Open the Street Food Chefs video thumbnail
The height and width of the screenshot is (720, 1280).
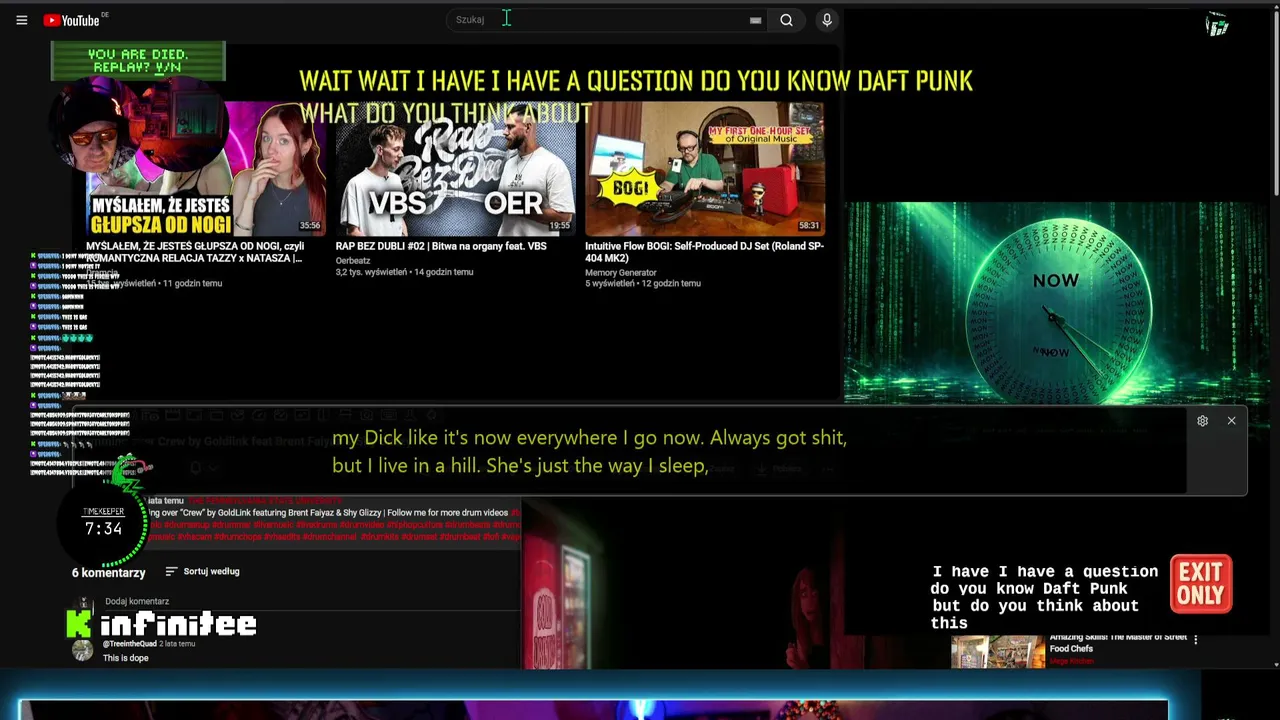click(998, 651)
